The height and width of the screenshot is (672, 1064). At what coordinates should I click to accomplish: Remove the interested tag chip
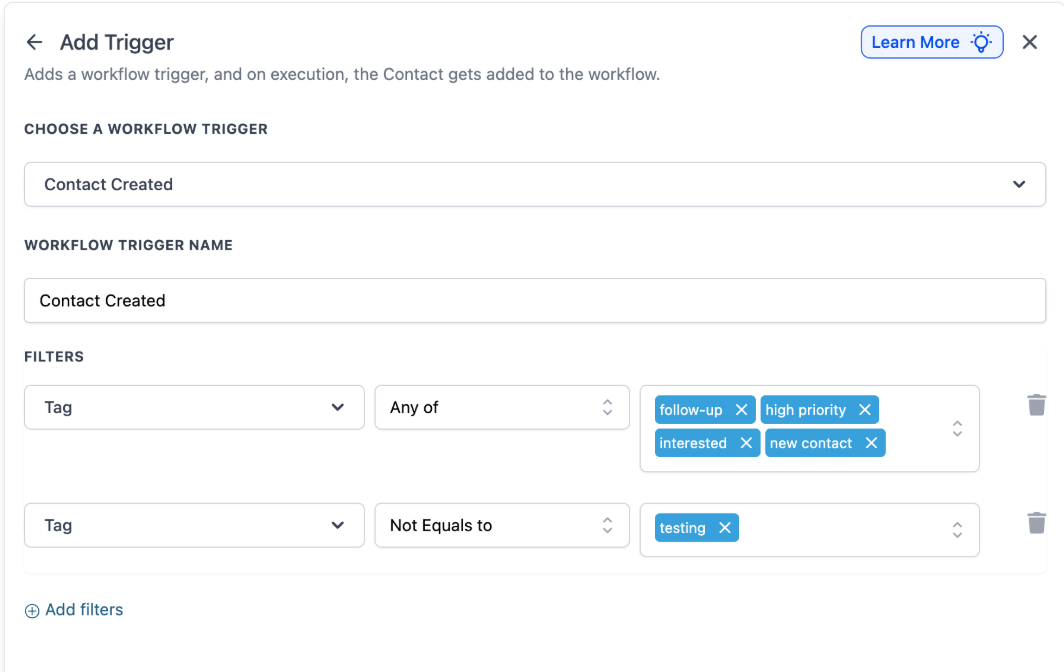tap(745, 443)
